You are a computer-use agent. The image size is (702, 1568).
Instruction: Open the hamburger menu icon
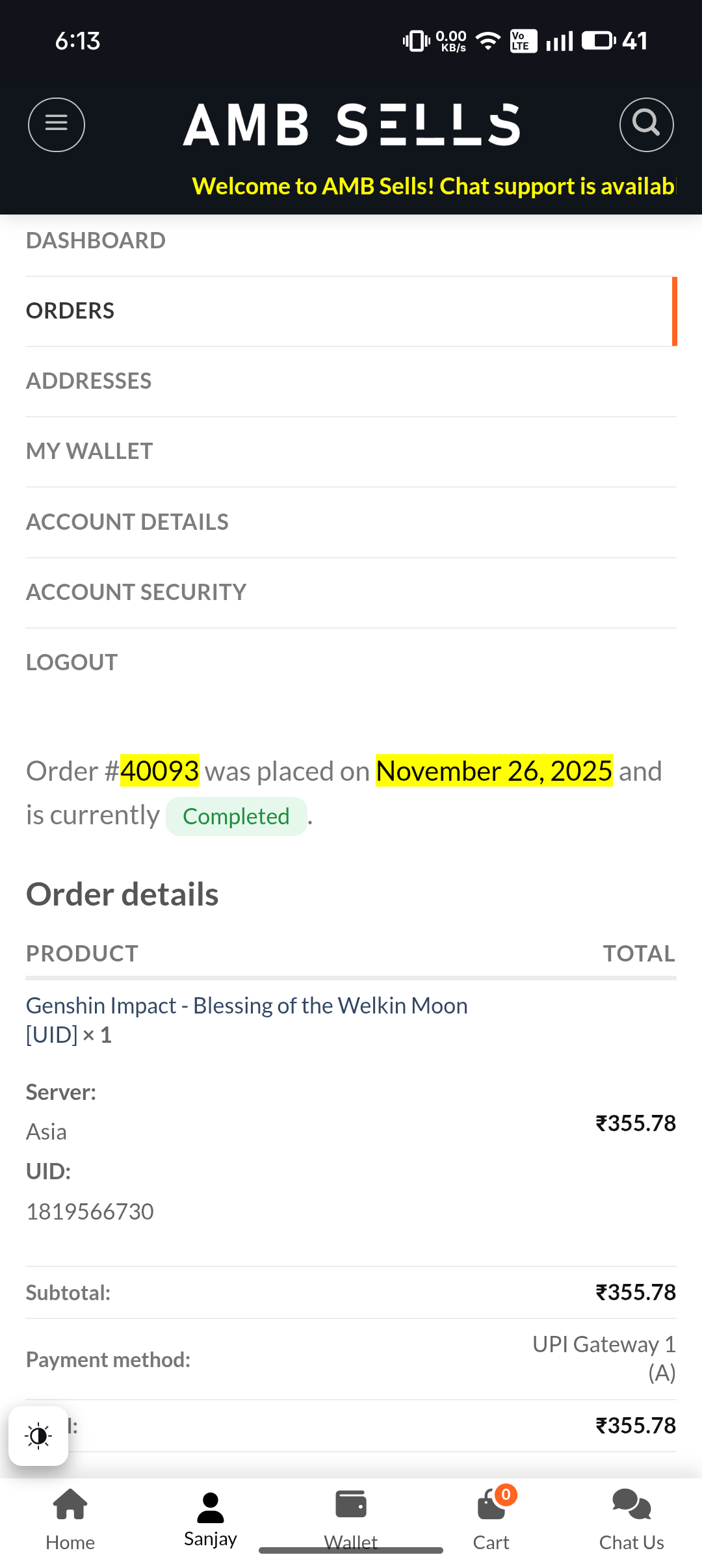click(x=57, y=125)
